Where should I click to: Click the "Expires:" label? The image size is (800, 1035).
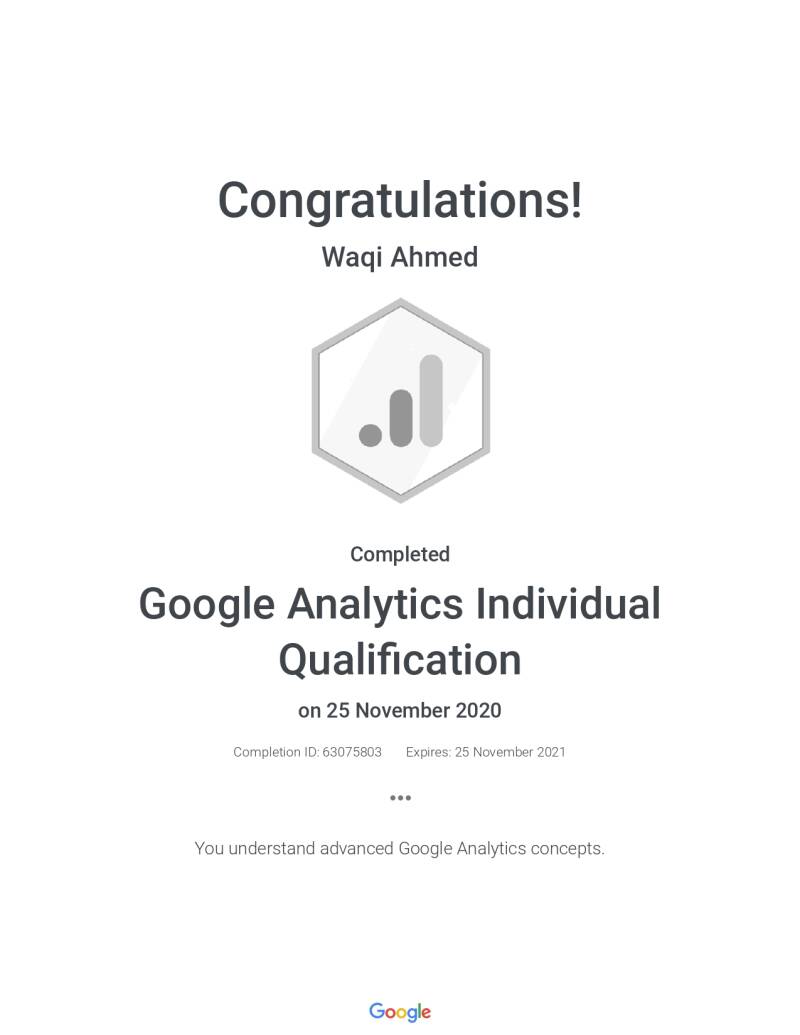coord(428,752)
